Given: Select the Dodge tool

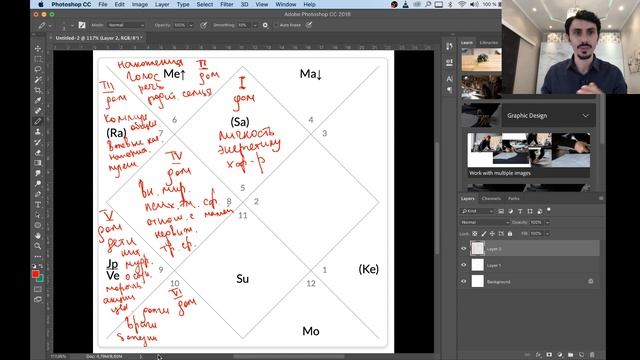Looking at the screenshot, I should coord(38,184).
